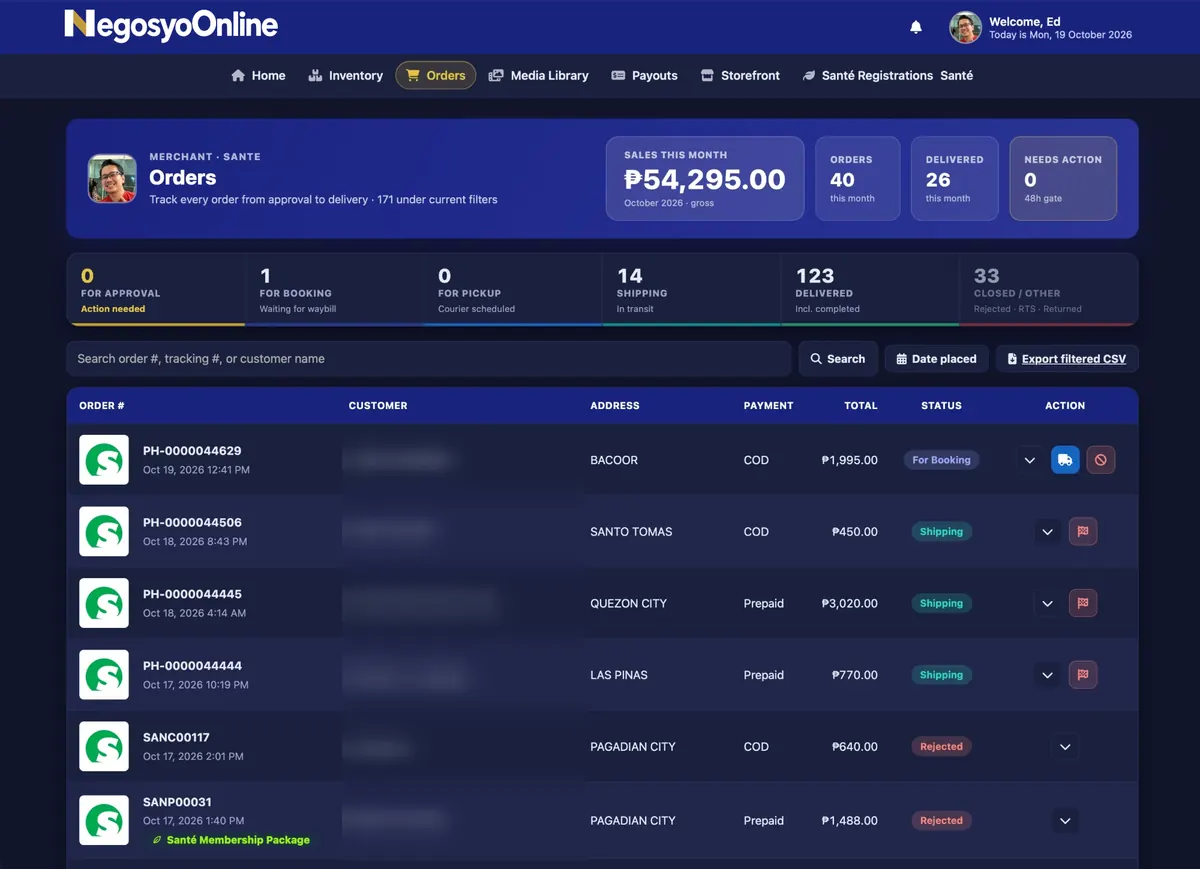Filter by For Approval orders
The image size is (1200, 869).
coord(156,289)
